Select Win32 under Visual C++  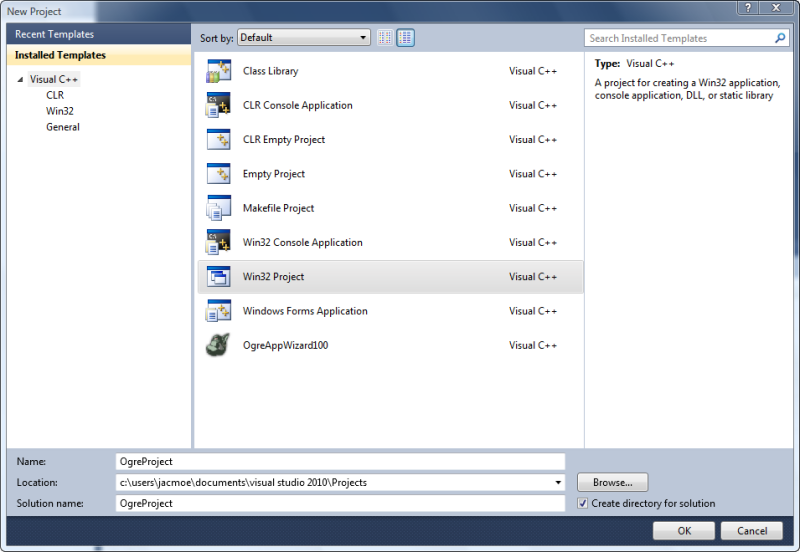60,111
